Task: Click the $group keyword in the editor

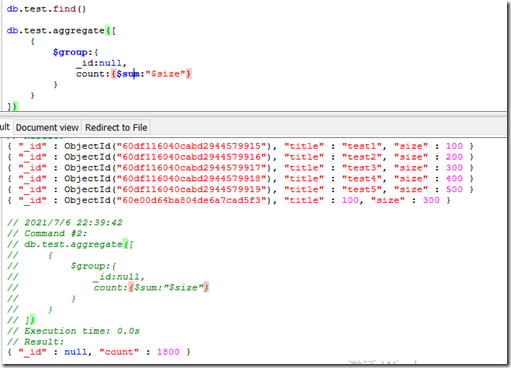Action: pyautogui.click(x=70, y=52)
